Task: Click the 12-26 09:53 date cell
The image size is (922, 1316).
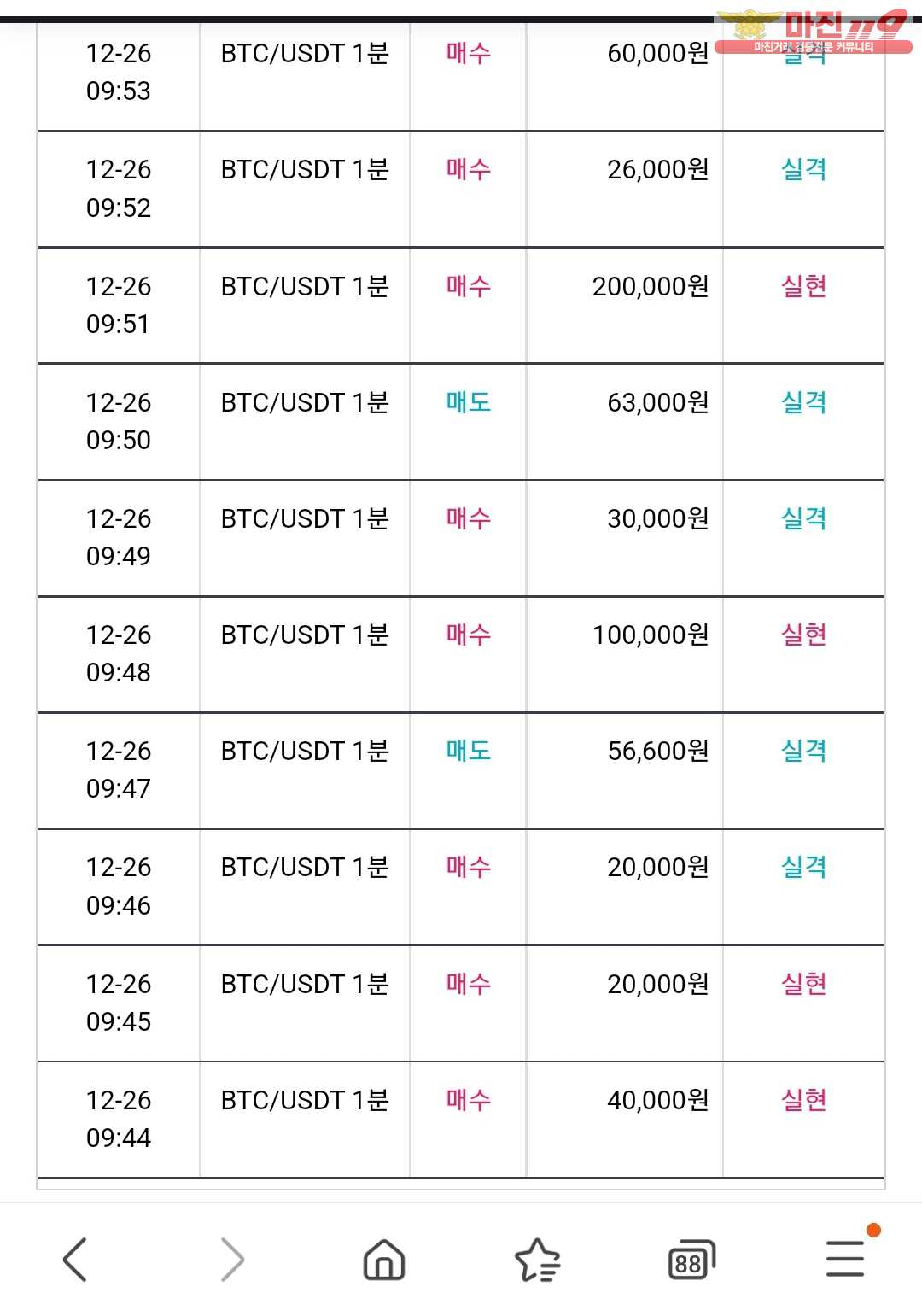Action: [x=119, y=72]
